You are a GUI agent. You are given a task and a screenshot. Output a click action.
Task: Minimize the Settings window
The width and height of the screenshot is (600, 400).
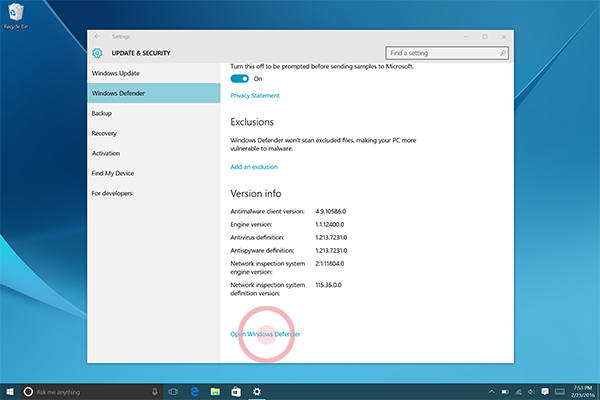pyautogui.click(x=465, y=36)
